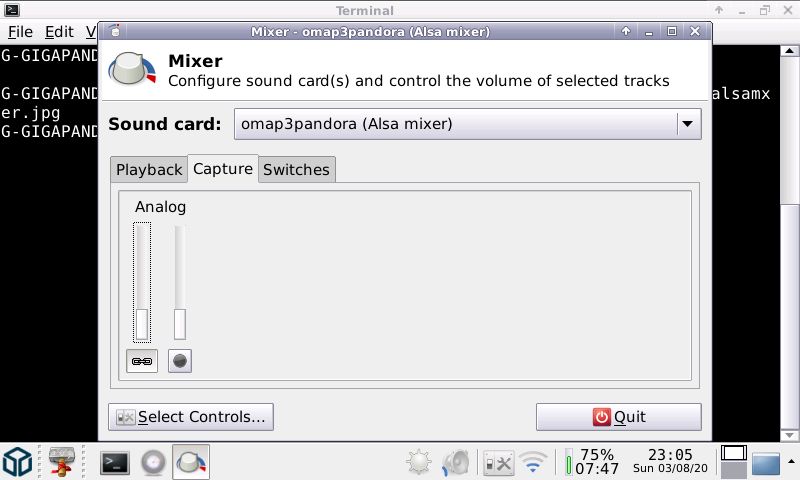Open the Select Controls dialog
The height and width of the screenshot is (480, 800).
click(x=191, y=417)
